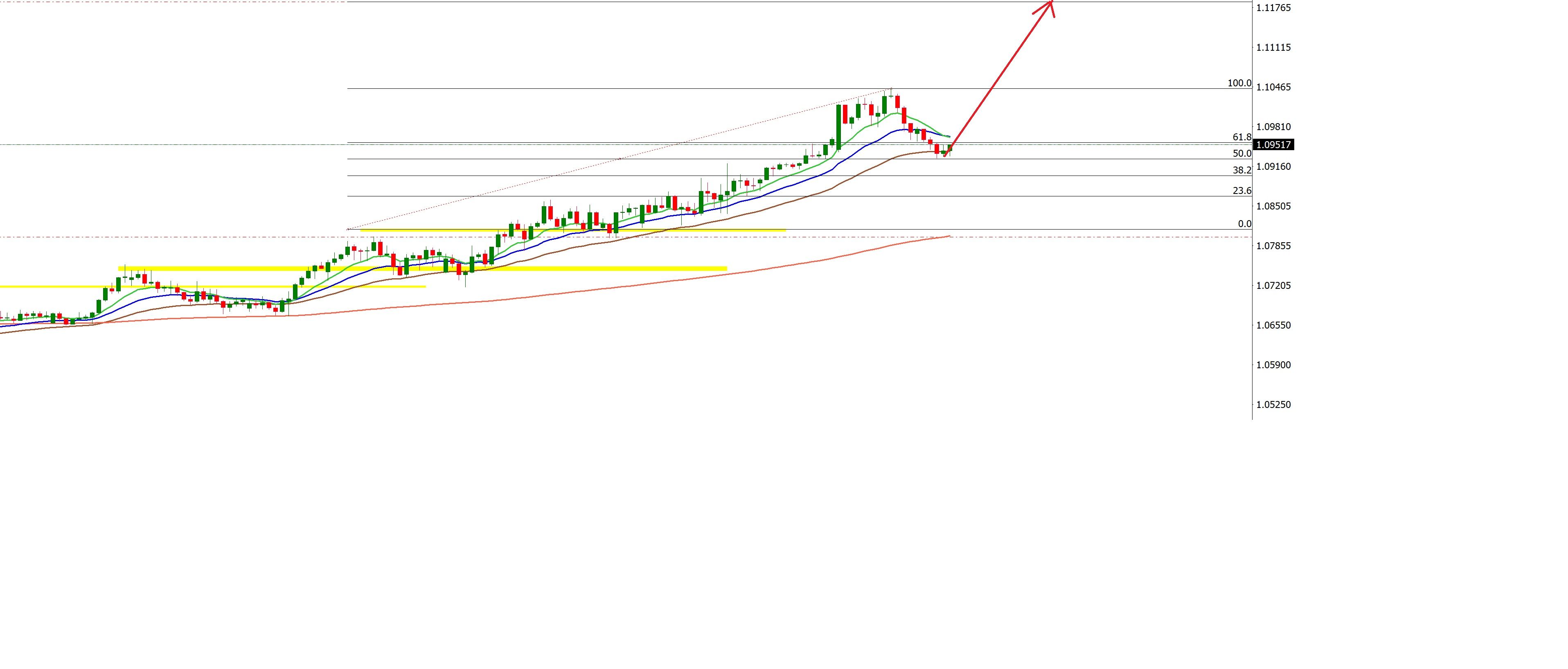Select the 1.06550 price scale value

[1273, 325]
